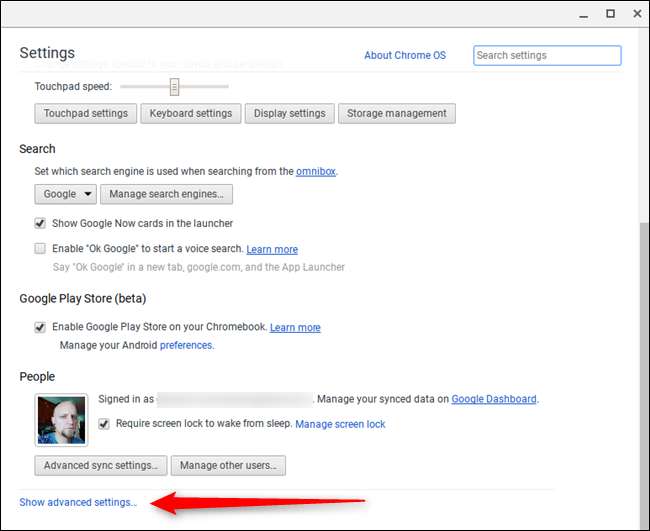The width and height of the screenshot is (650, 531).
Task: Open Keyboard settings
Action: (191, 114)
